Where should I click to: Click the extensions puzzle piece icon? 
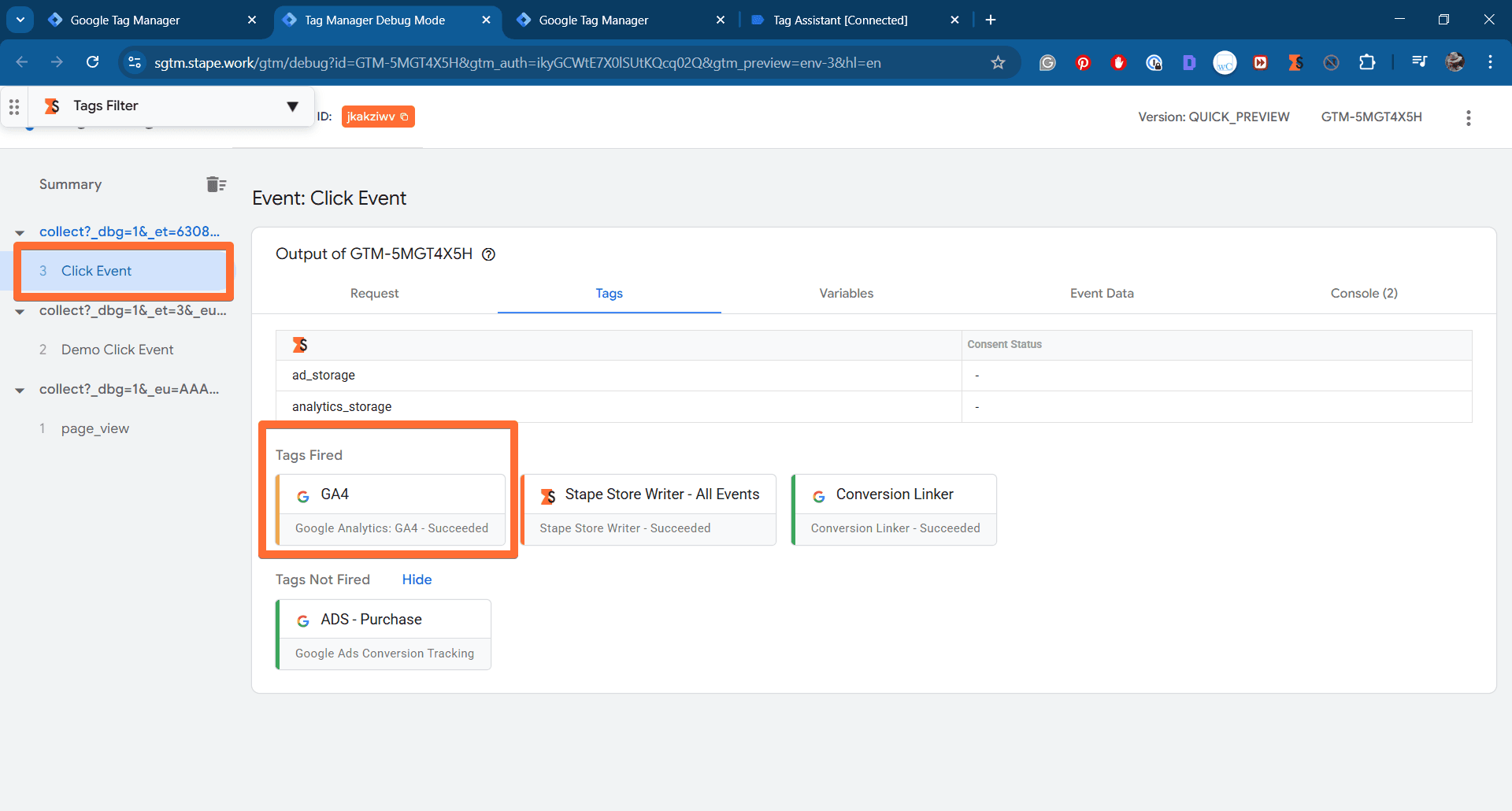(1368, 62)
